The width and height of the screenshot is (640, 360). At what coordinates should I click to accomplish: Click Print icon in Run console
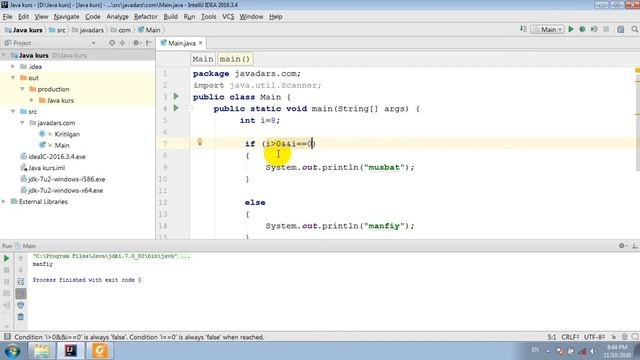[20, 305]
